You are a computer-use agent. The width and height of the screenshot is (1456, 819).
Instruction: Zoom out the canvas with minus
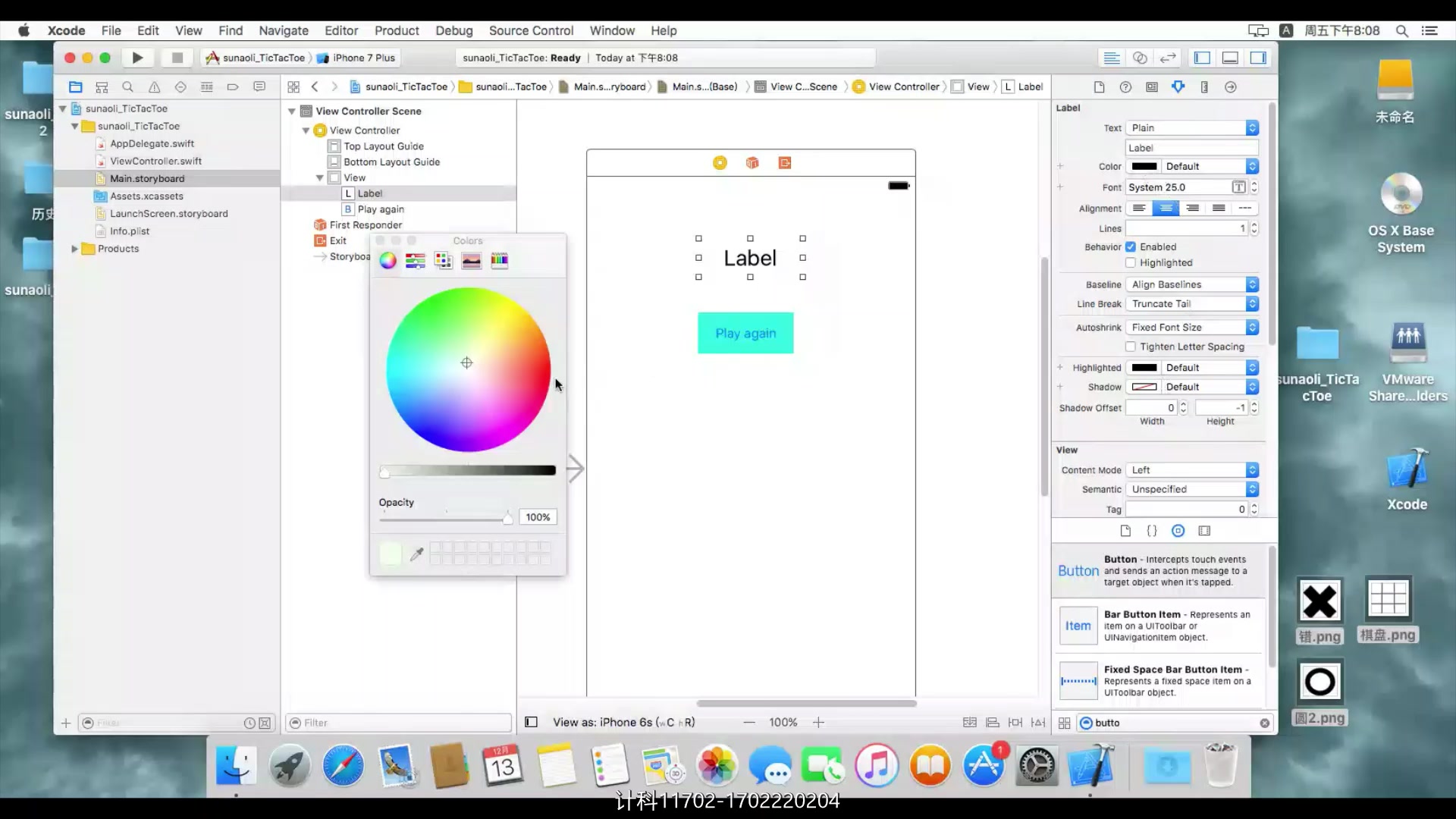749,723
